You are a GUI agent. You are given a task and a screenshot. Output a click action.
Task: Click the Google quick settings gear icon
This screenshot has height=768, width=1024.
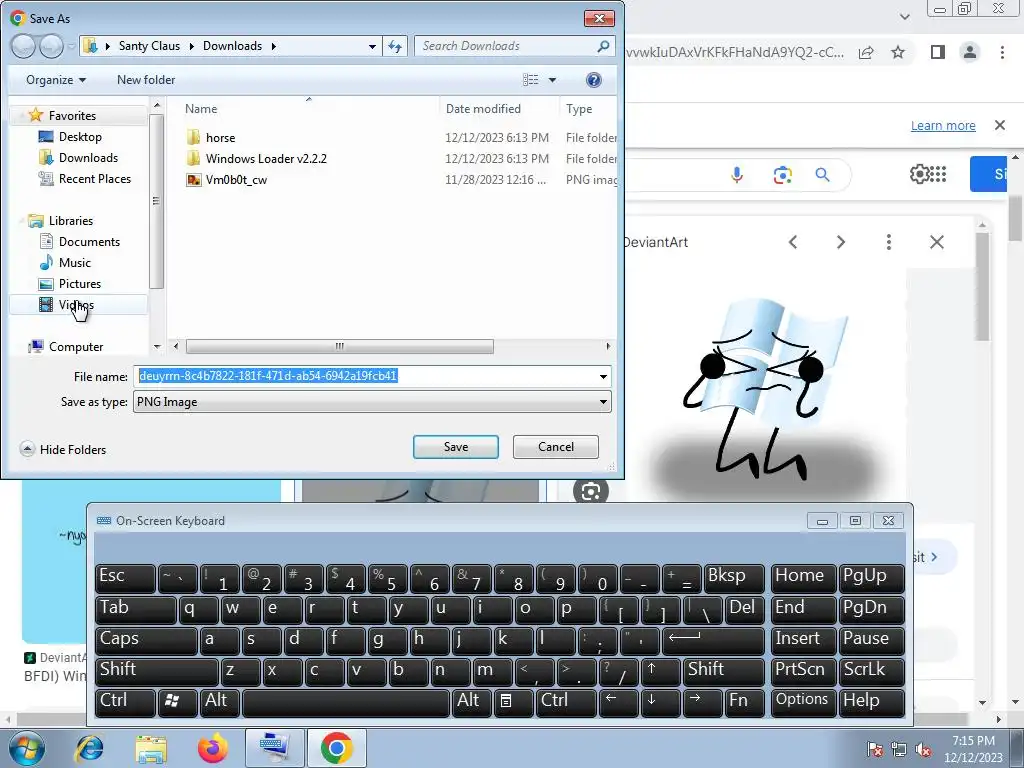[918, 174]
